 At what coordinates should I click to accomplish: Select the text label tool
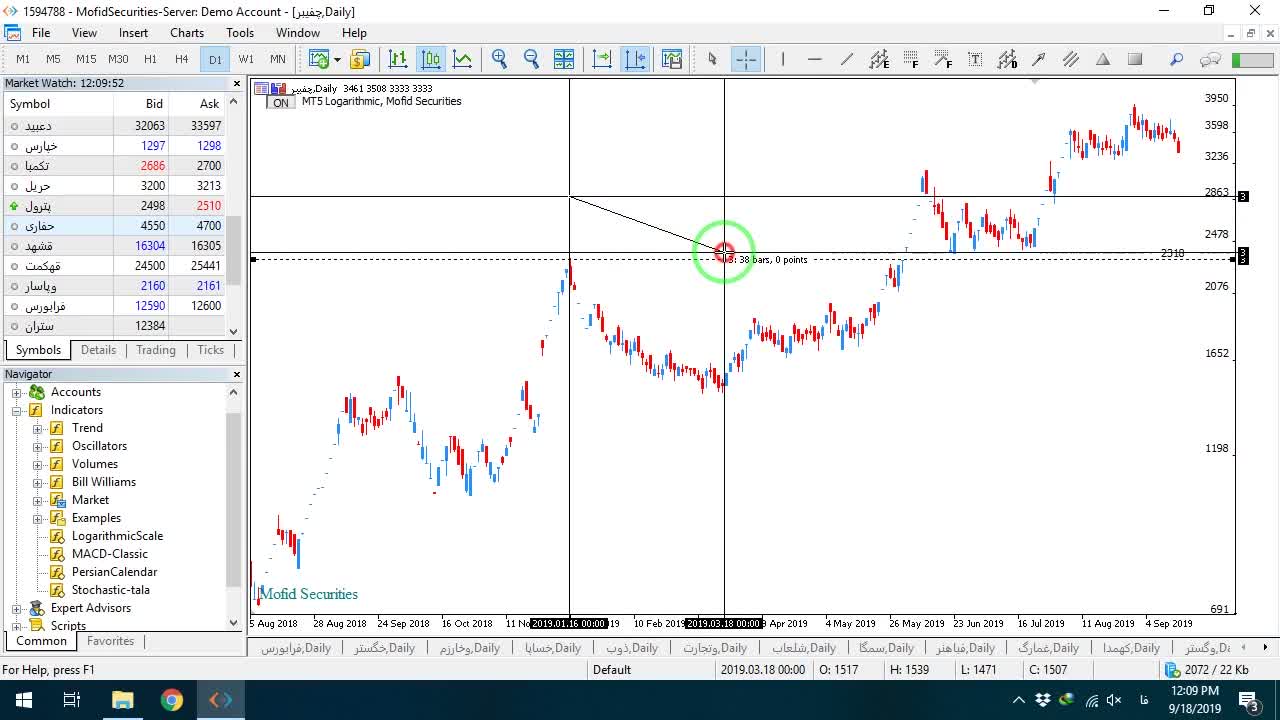coord(974,59)
